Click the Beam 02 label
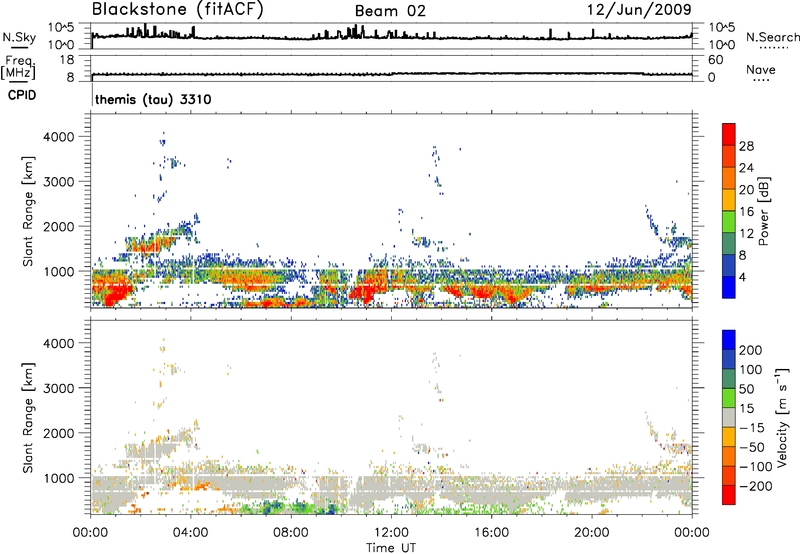 pos(390,11)
